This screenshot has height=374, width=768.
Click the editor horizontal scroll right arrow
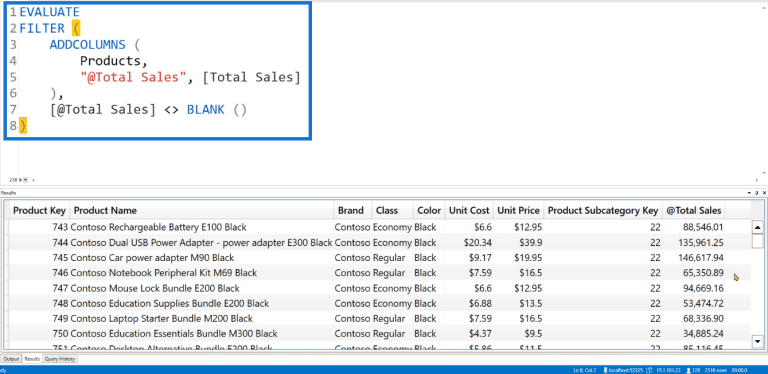point(757,180)
